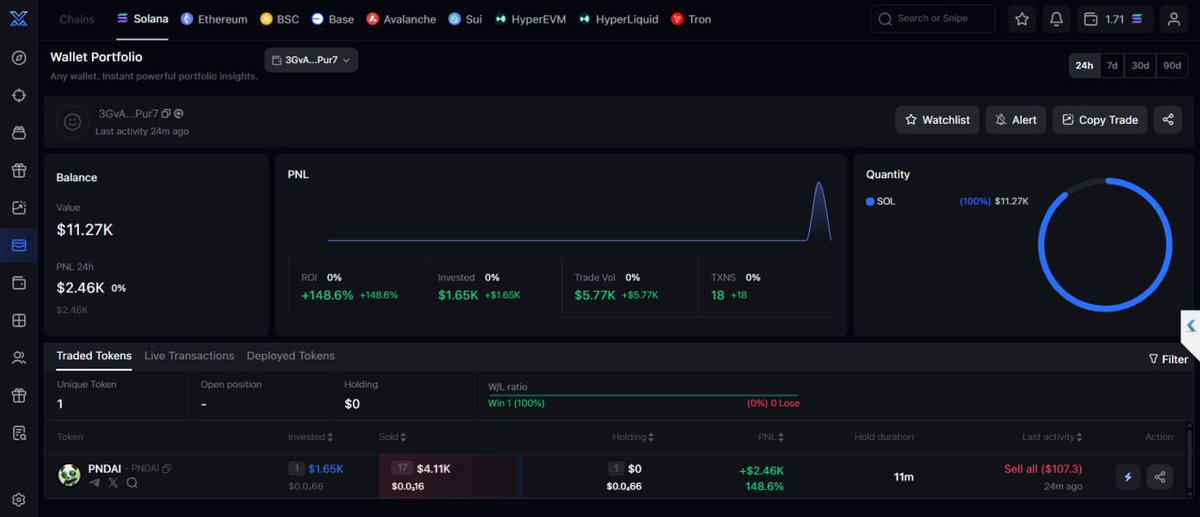Open the 3GvA...Pur7 wallet selector dropdown

click(x=311, y=60)
